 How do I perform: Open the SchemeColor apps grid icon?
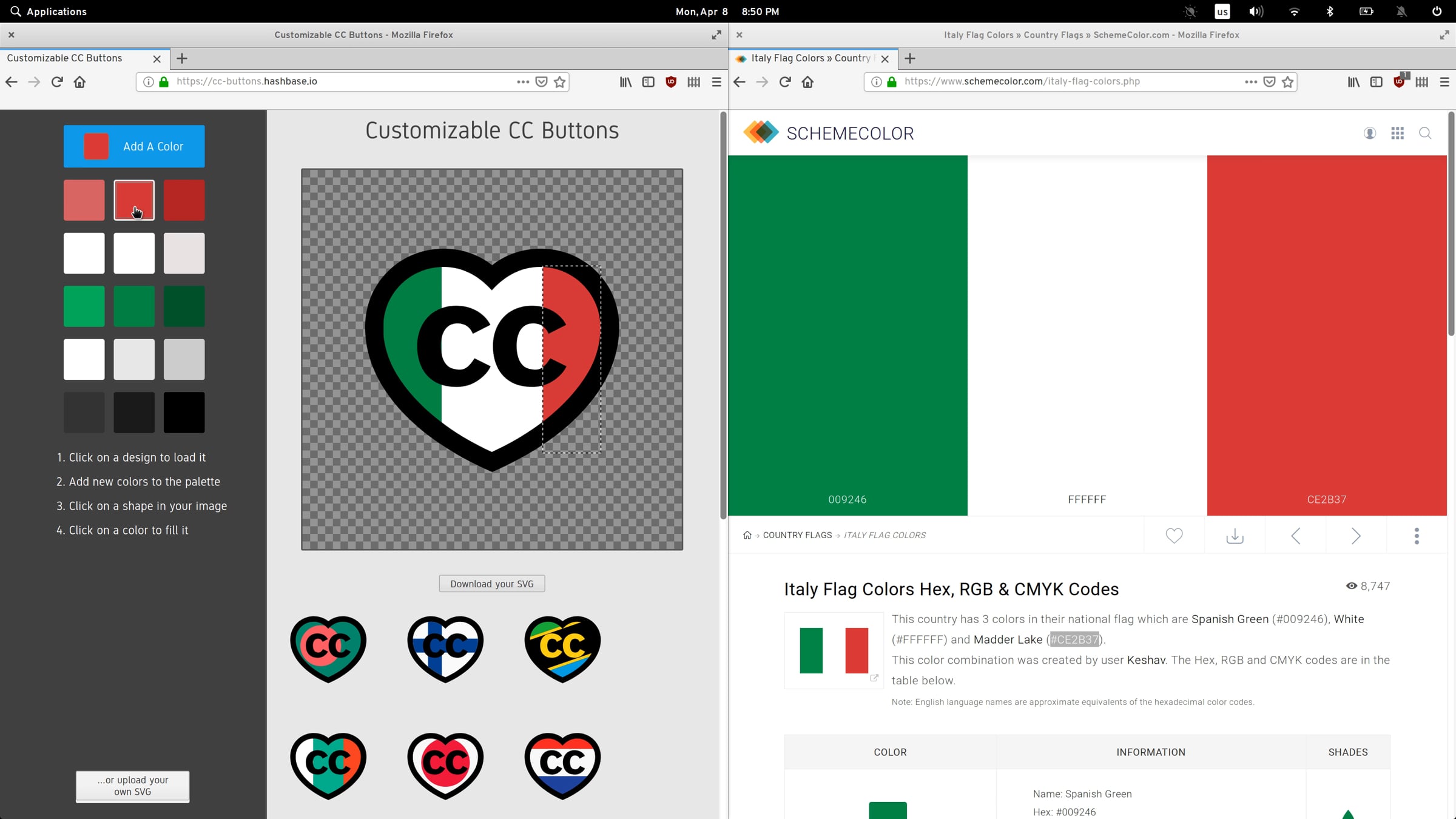coord(1398,133)
